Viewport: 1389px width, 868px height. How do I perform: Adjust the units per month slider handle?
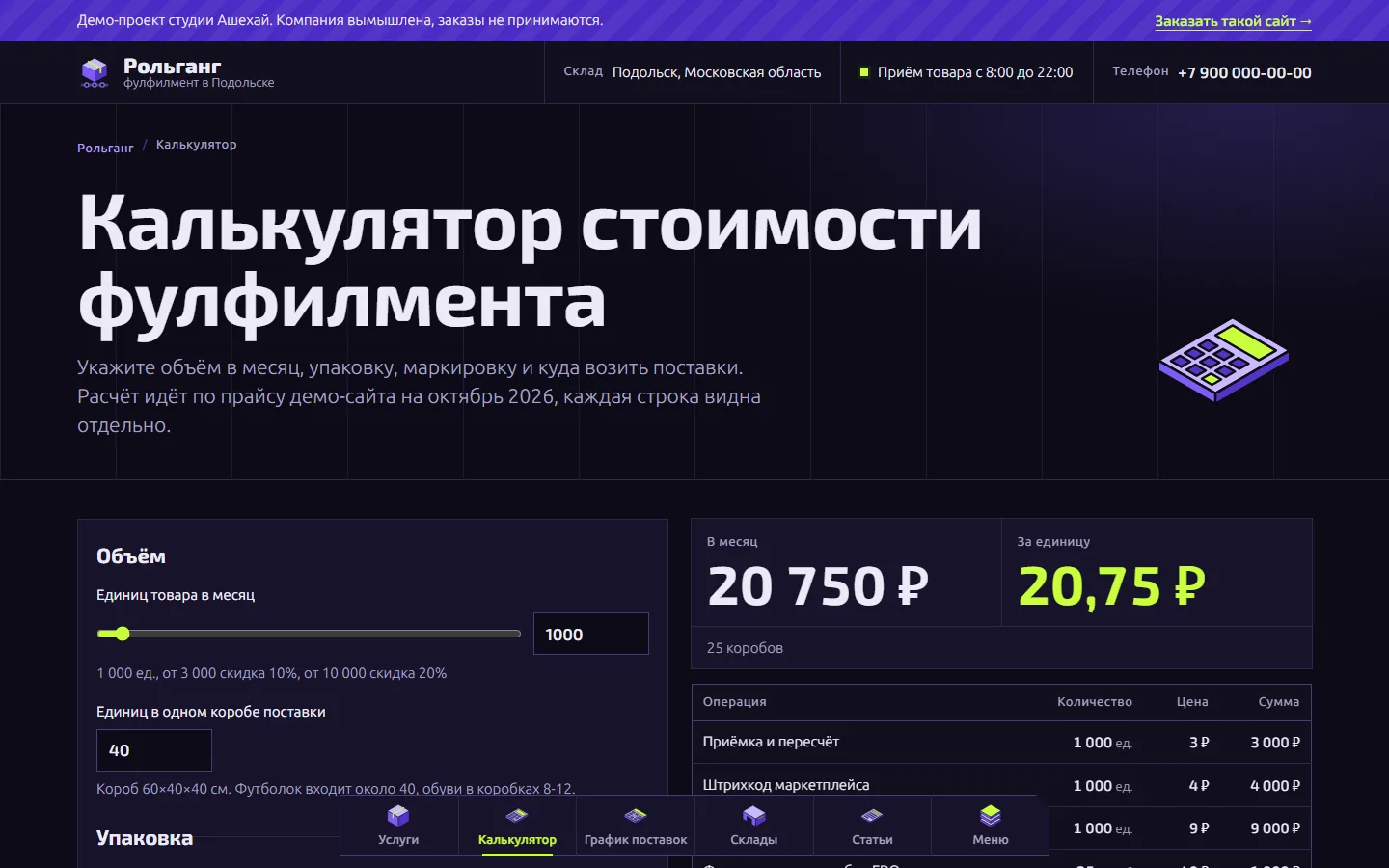[122, 634]
